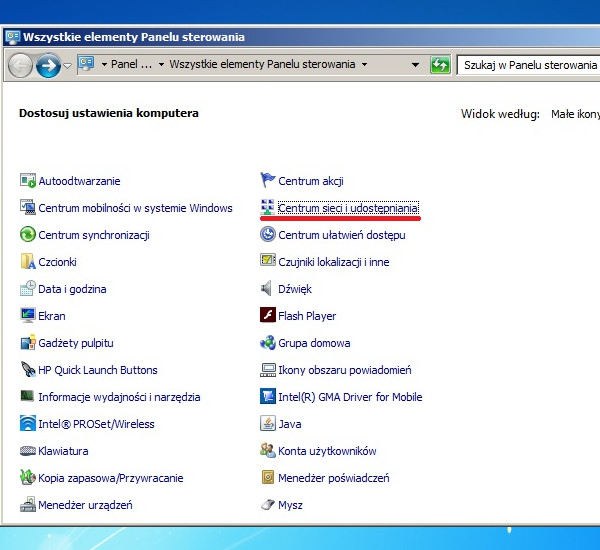Open Menedżer urządzeń link
The image size is (600, 550).
click(x=85, y=505)
